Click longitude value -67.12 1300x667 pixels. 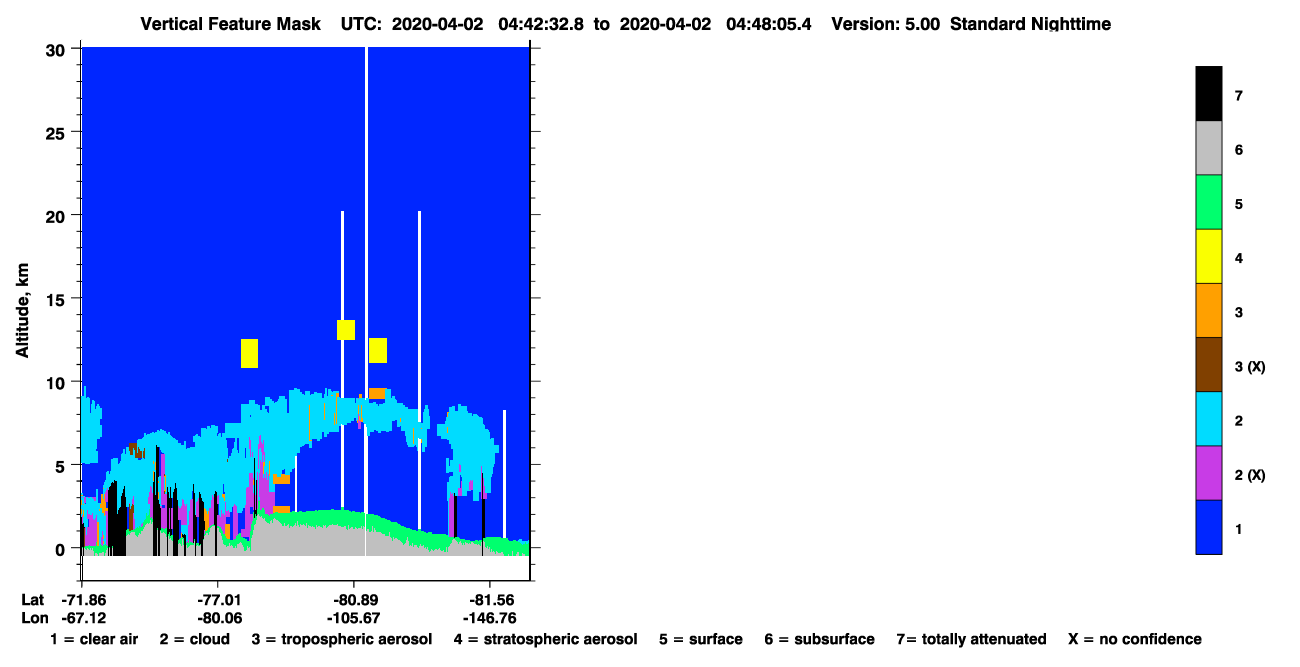pos(83,618)
